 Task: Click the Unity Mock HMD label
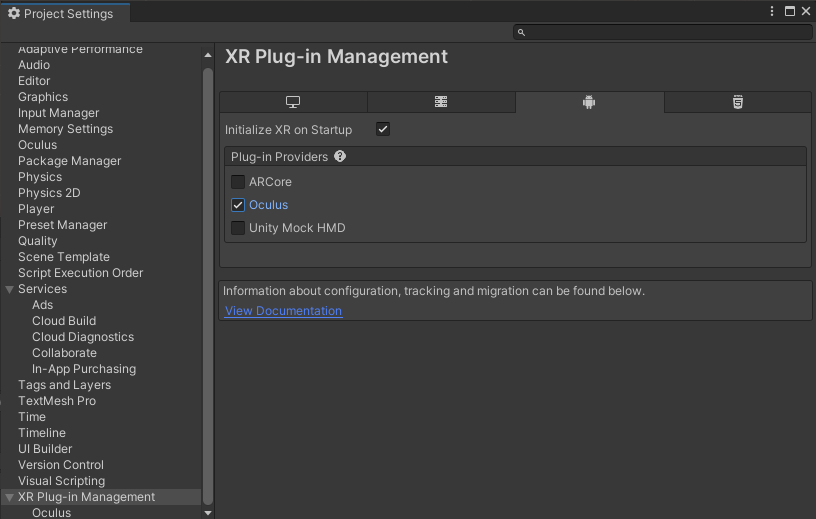[297, 227]
